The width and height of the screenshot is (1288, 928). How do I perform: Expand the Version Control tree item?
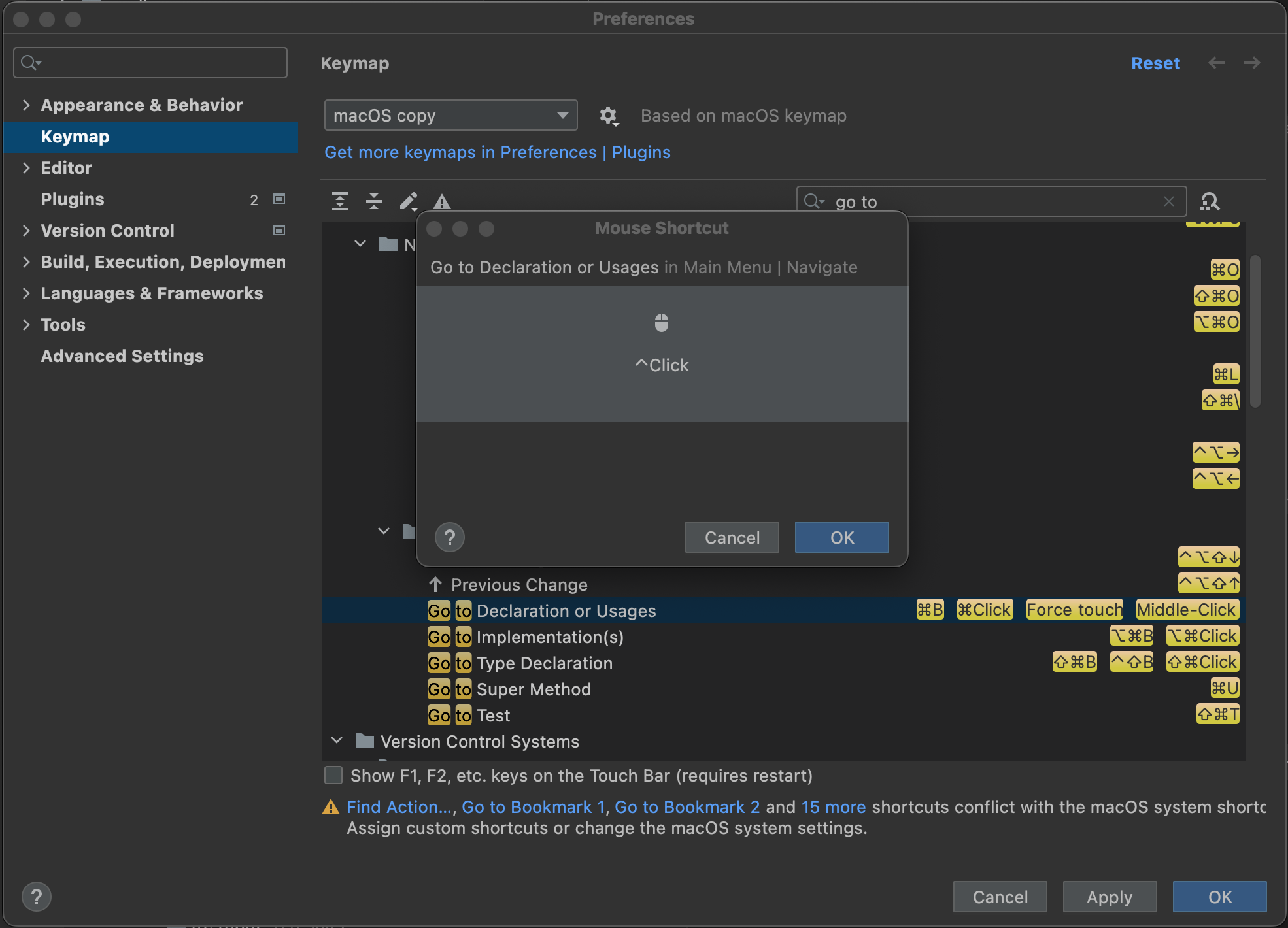(x=25, y=230)
